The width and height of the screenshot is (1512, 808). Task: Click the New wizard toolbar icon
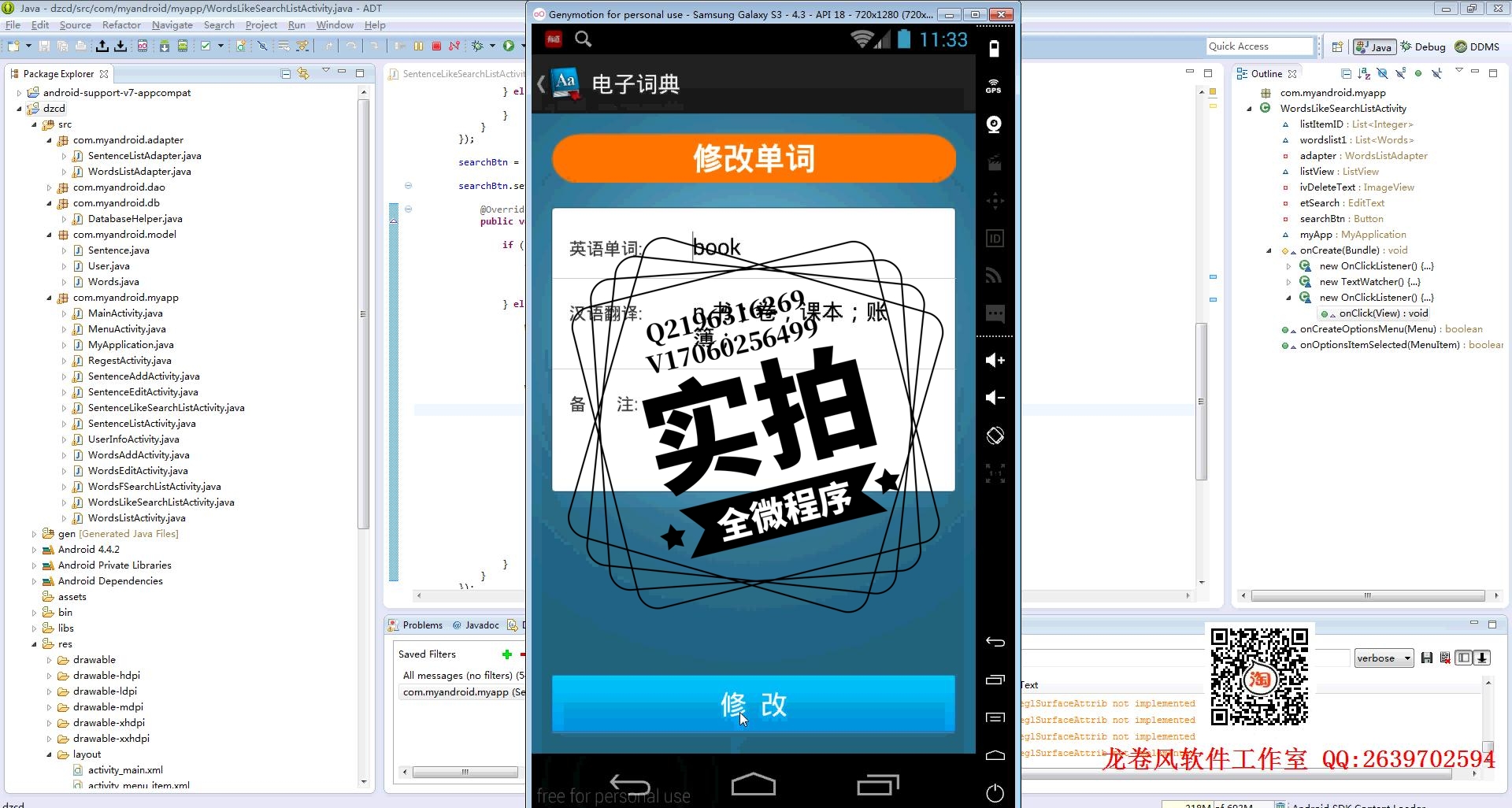point(13,46)
